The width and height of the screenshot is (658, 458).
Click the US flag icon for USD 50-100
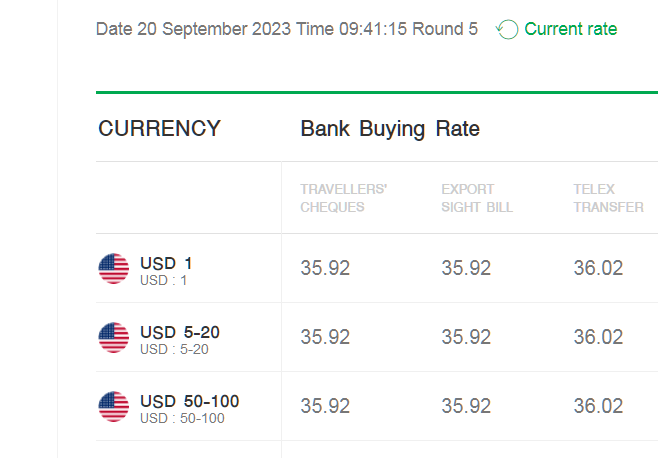click(114, 406)
